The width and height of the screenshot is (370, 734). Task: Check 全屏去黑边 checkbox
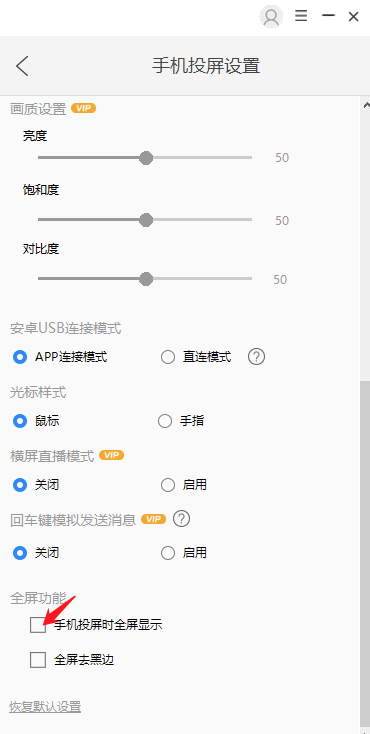click(x=38, y=660)
